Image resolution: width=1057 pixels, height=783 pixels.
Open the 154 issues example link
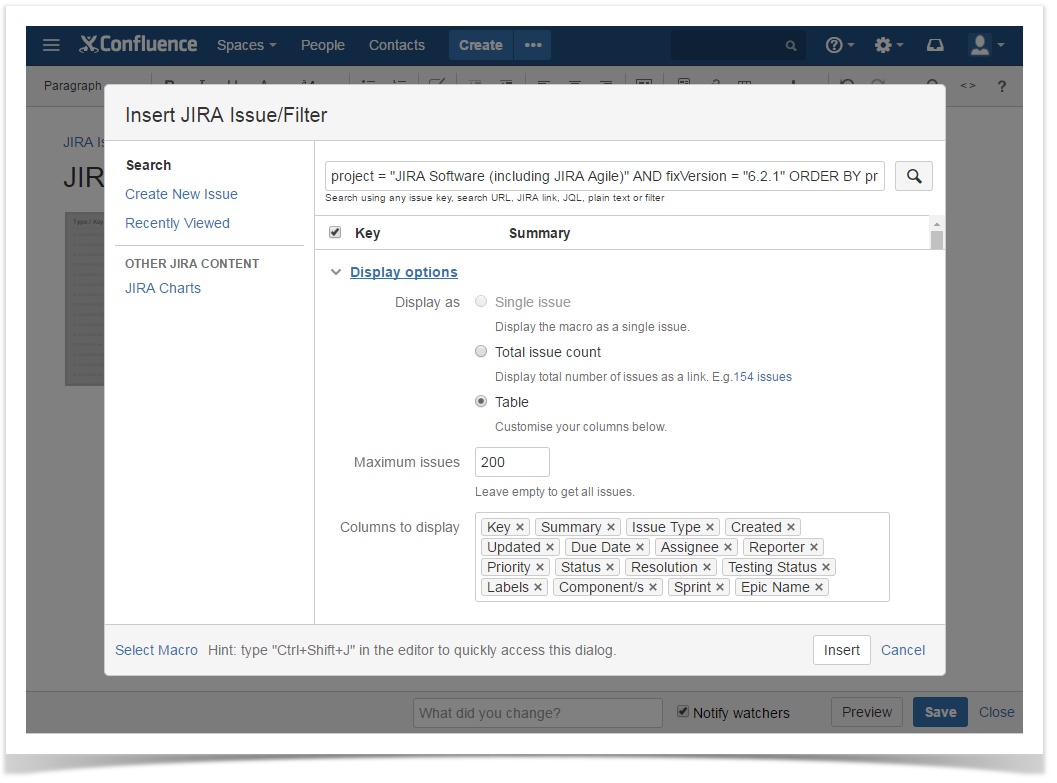pyautogui.click(x=762, y=377)
